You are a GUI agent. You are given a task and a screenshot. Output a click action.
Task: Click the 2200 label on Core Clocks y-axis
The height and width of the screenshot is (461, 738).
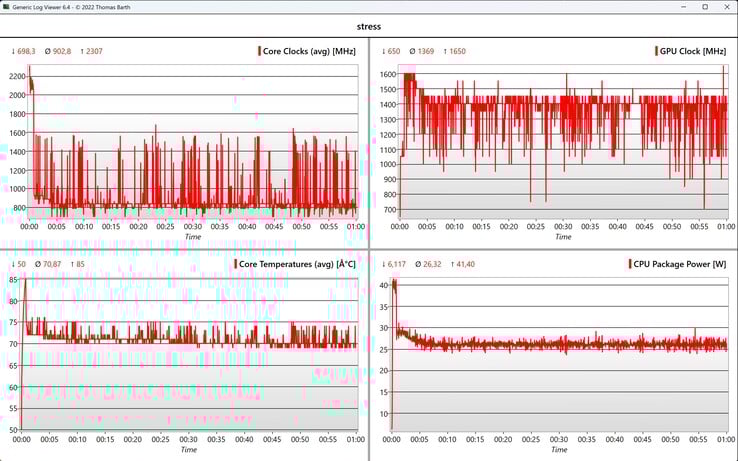[17, 76]
